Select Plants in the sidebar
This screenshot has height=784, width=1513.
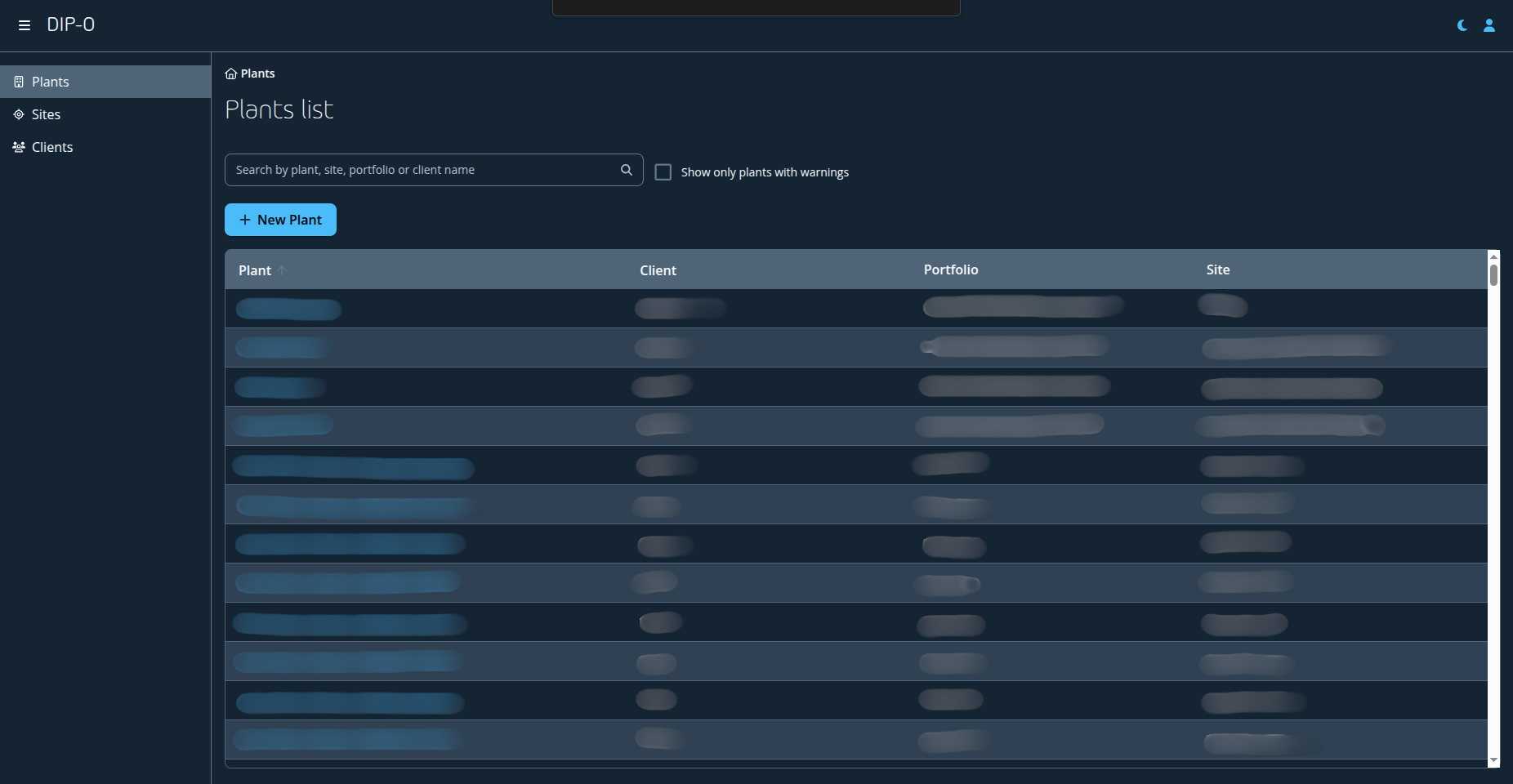(x=51, y=82)
